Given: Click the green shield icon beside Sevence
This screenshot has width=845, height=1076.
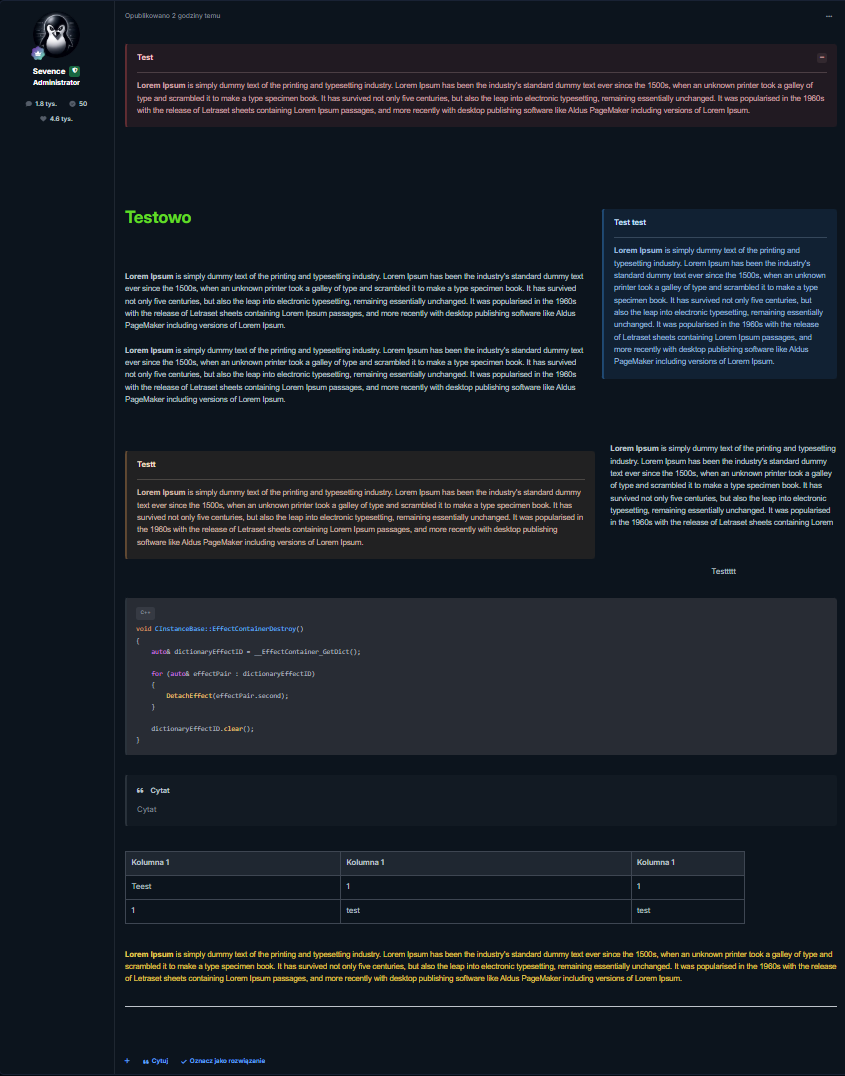Looking at the screenshot, I should pos(74,72).
